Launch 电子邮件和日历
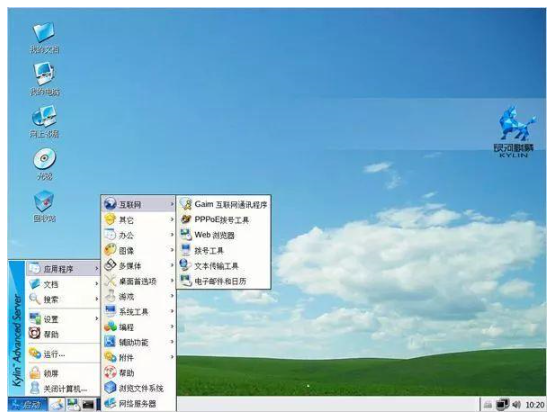Image resolution: width=555 pixels, height=419 pixels. 224,281
